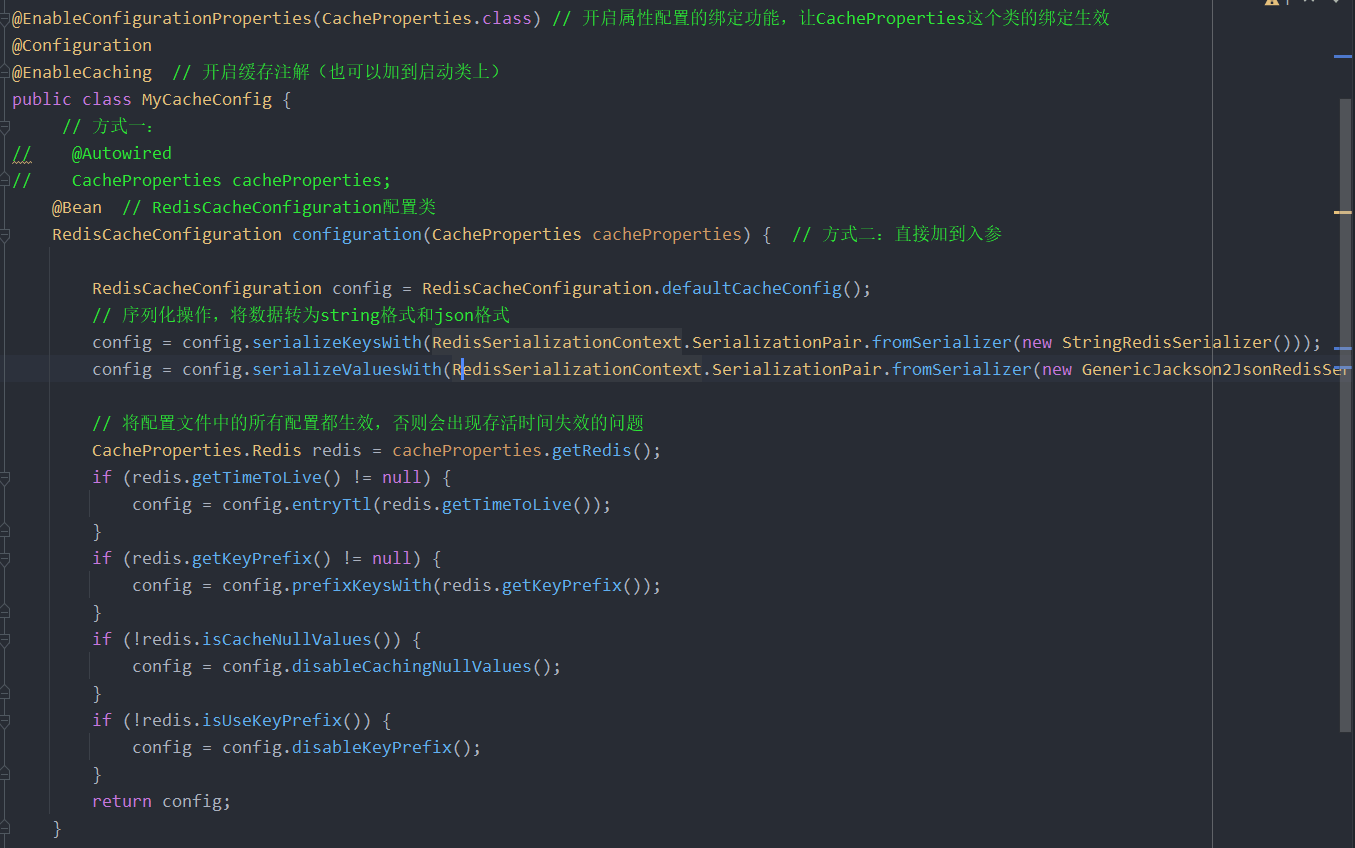Image resolution: width=1355 pixels, height=848 pixels.
Task: Click the method name 'configuration'
Action: click(x=357, y=234)
